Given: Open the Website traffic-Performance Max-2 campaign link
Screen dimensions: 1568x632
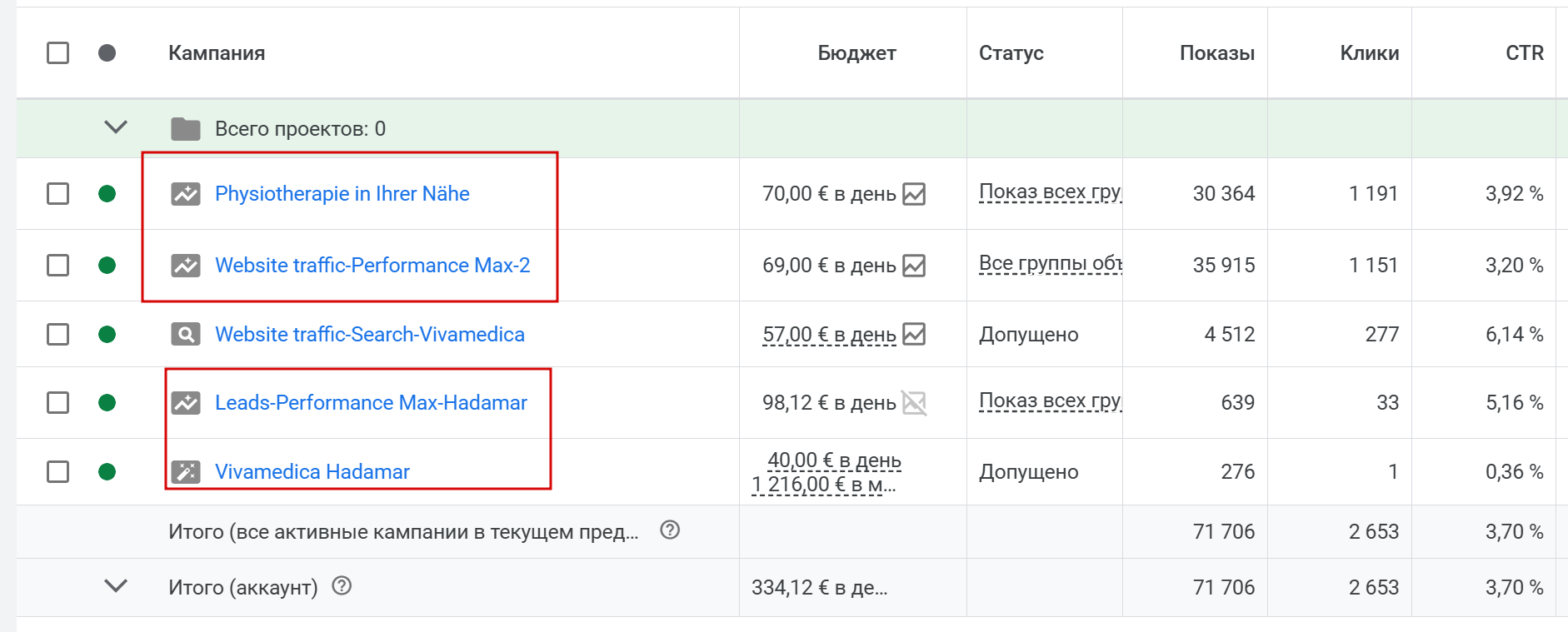Looking at the screenshot, I should 372,266.
